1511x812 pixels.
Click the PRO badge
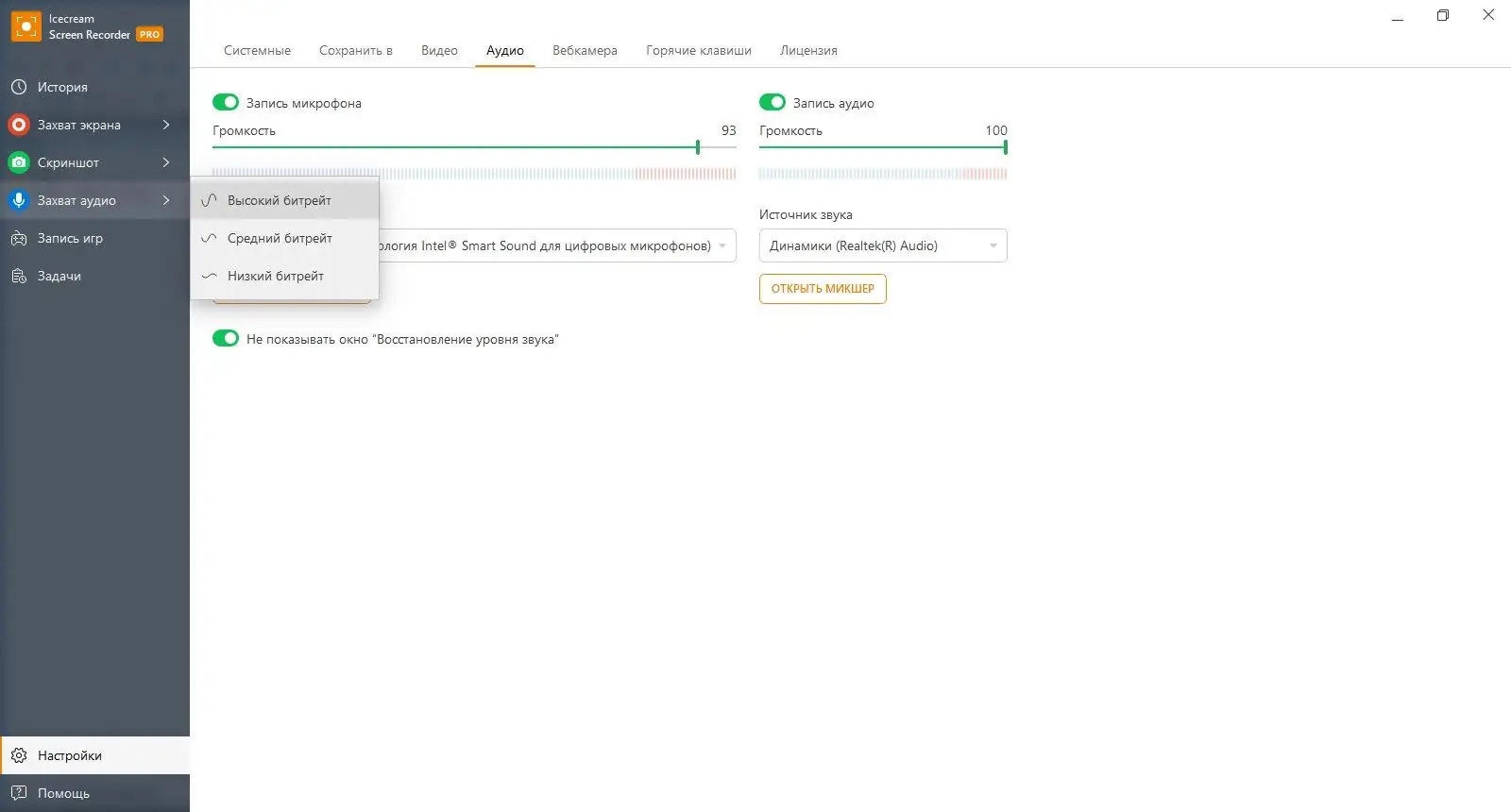[x=149, y=34]
